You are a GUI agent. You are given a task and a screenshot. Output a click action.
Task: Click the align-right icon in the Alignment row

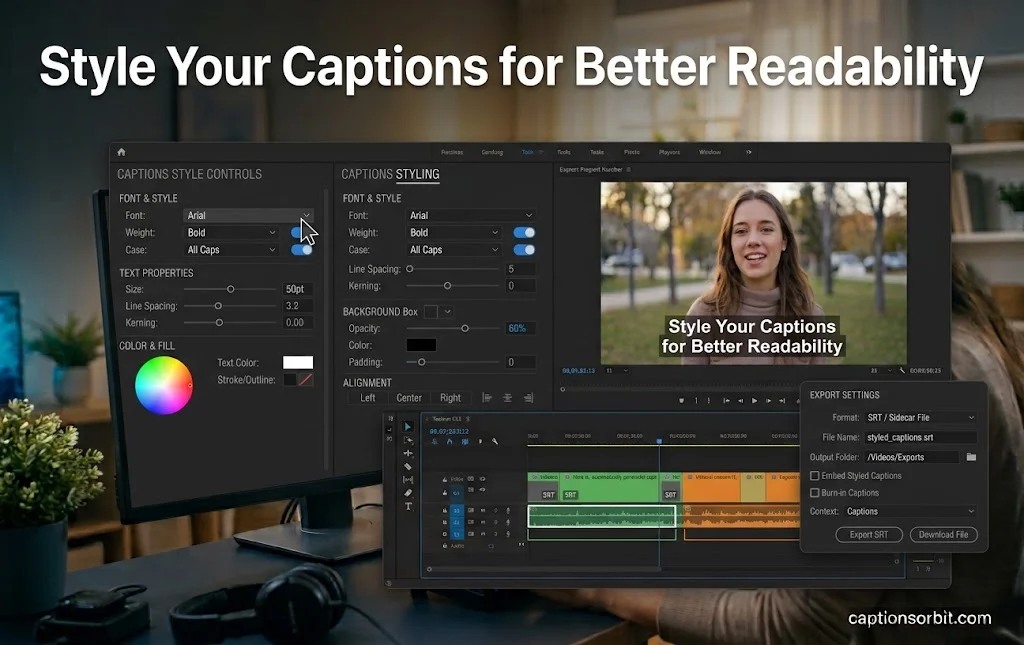tap(528, 398)
